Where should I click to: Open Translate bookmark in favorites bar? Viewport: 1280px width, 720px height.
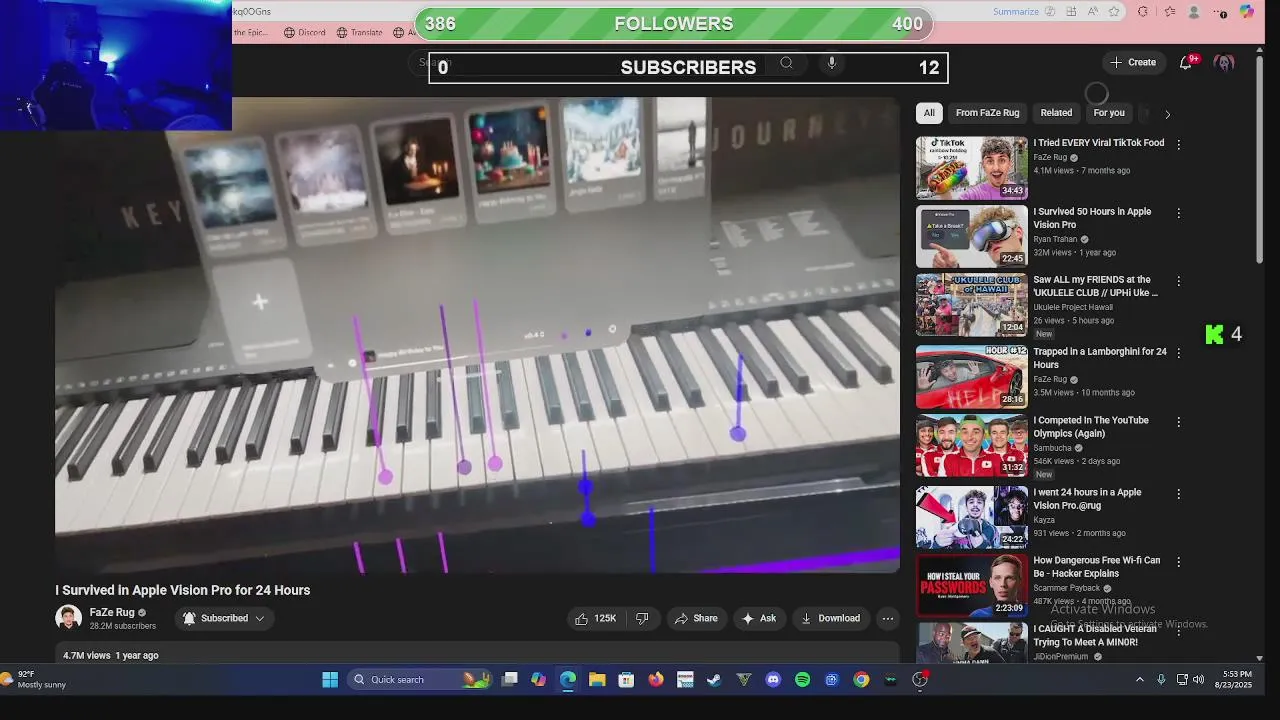pyautogui.click(x=360, y=32)
